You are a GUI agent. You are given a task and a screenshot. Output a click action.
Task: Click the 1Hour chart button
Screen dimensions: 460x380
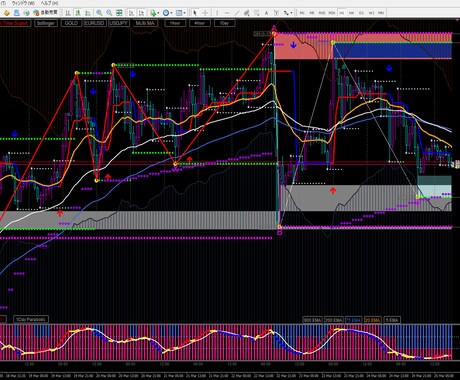(x=175, y=23)
